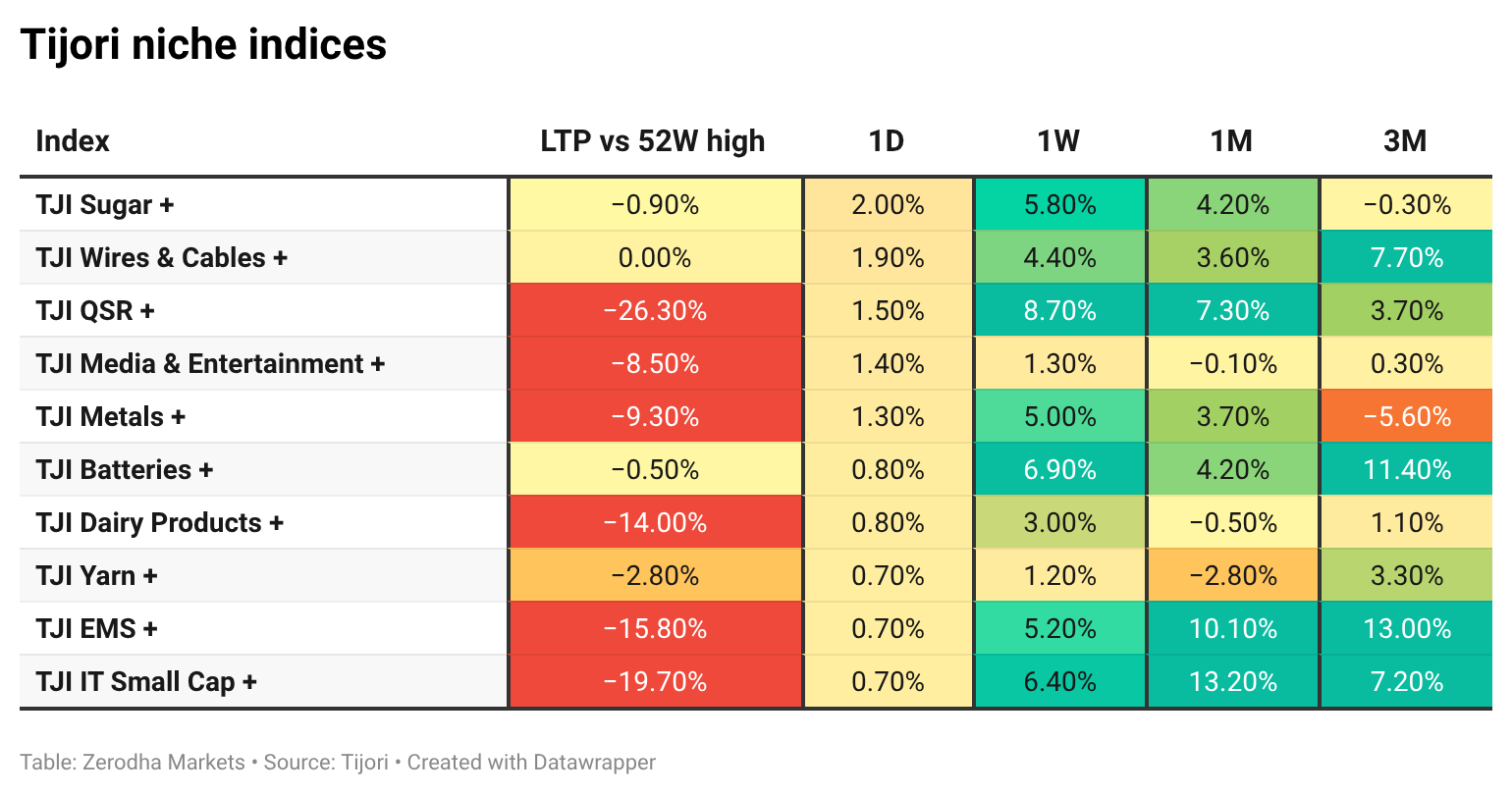Click the Created with Datawrapper footer text
Screen dimensions: 1512x795
[x=531, y=763]
